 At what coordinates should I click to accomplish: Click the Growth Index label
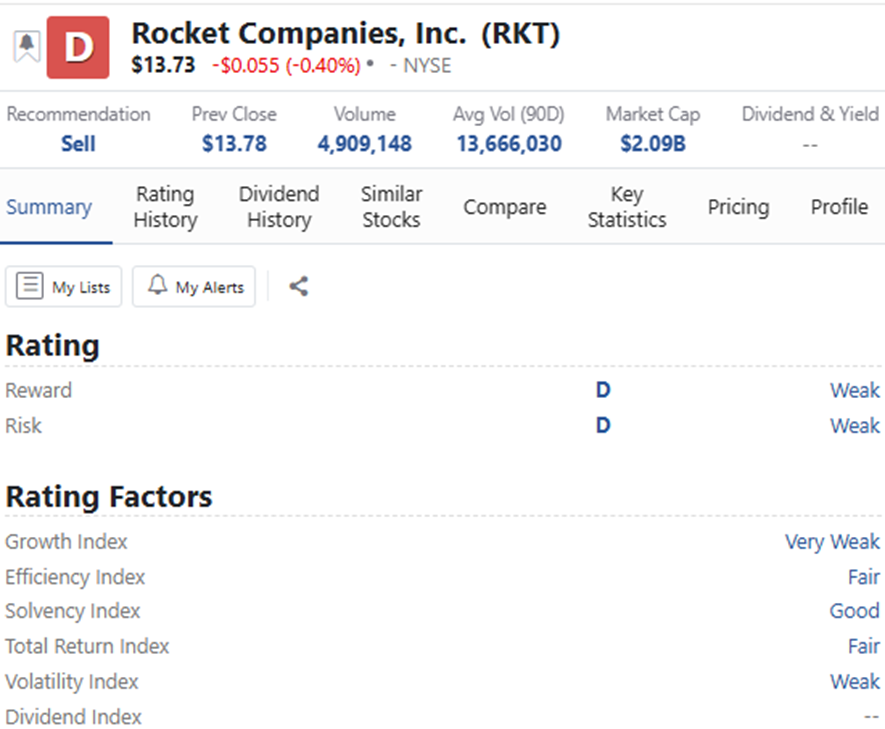tap(67, 542)
